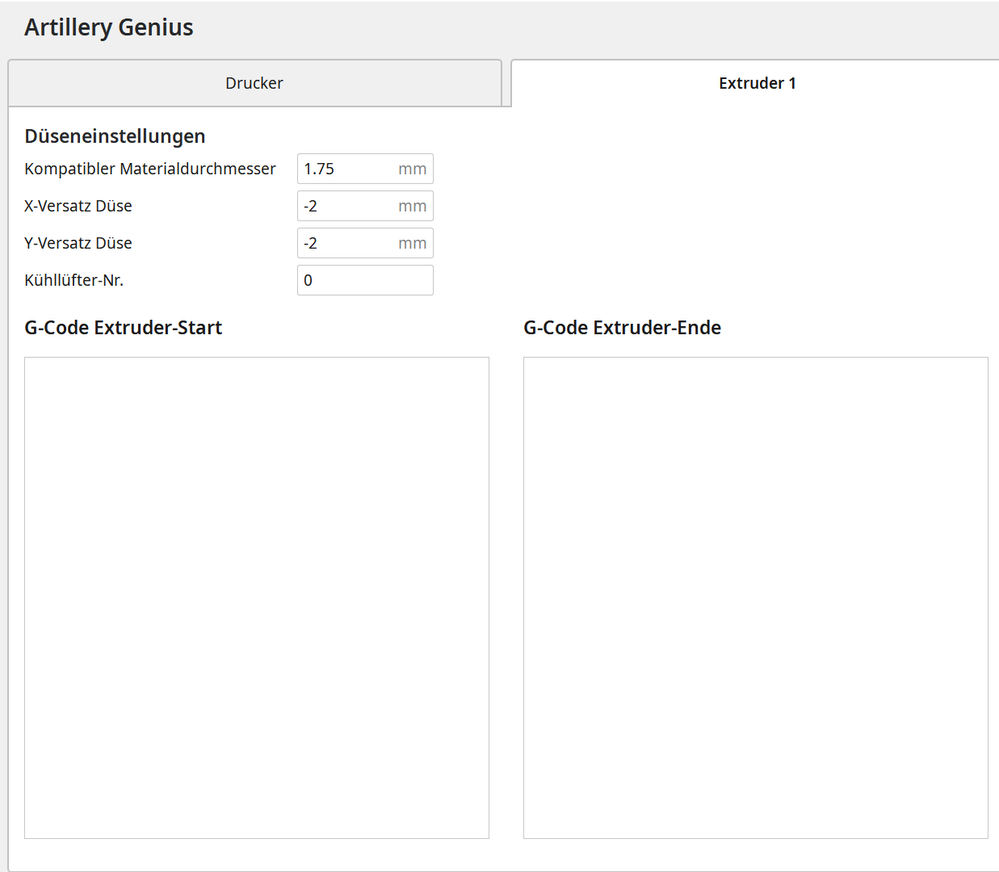Click the G-Code Extruder-Ende heading
Image resolution: width=999 pixels, height=872 pixels.
click(622, 327)
